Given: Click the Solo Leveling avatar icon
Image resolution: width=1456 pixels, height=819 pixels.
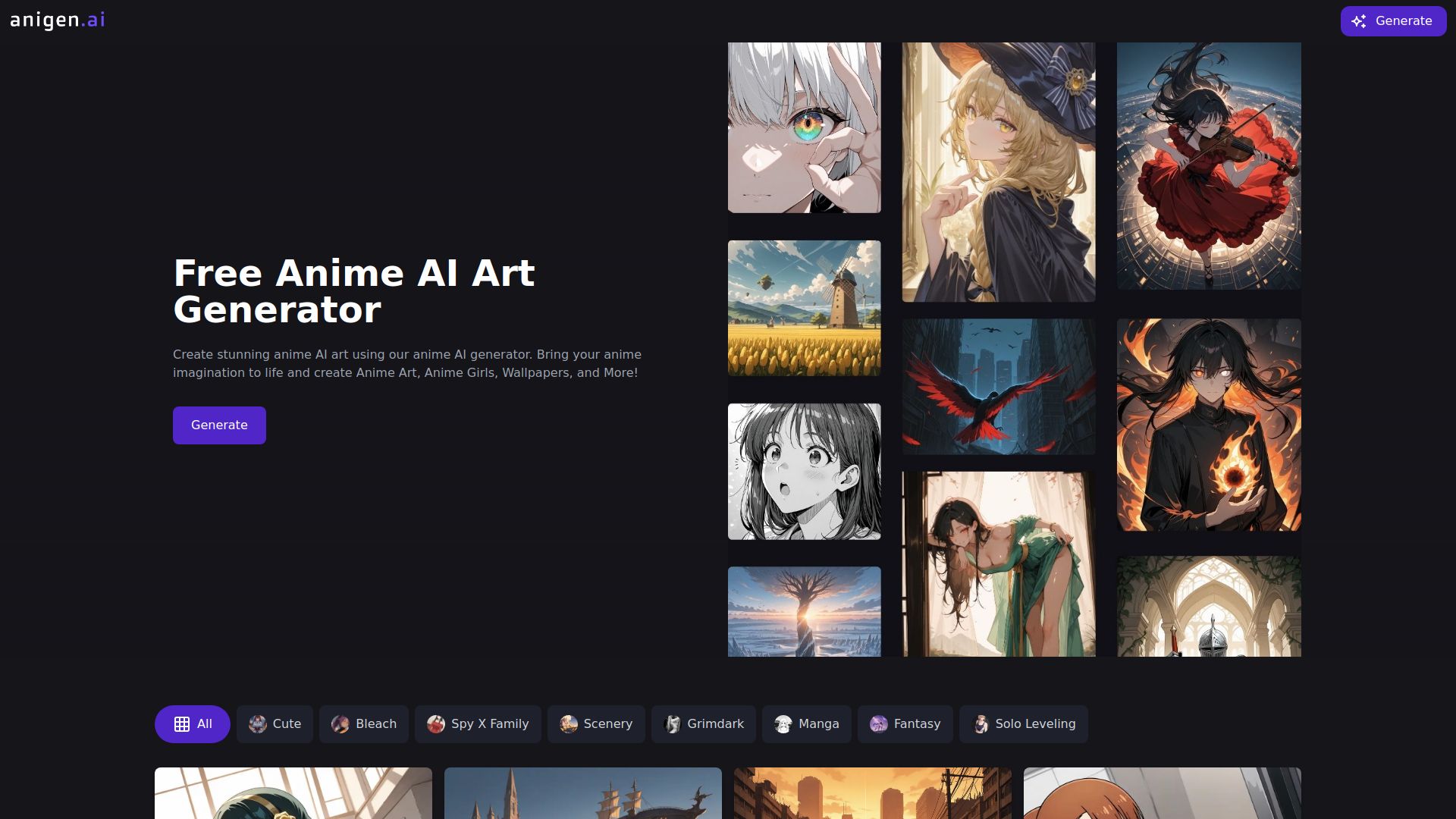Looking at the screenshot, I should pyautogui.click(x=981, y=723).
